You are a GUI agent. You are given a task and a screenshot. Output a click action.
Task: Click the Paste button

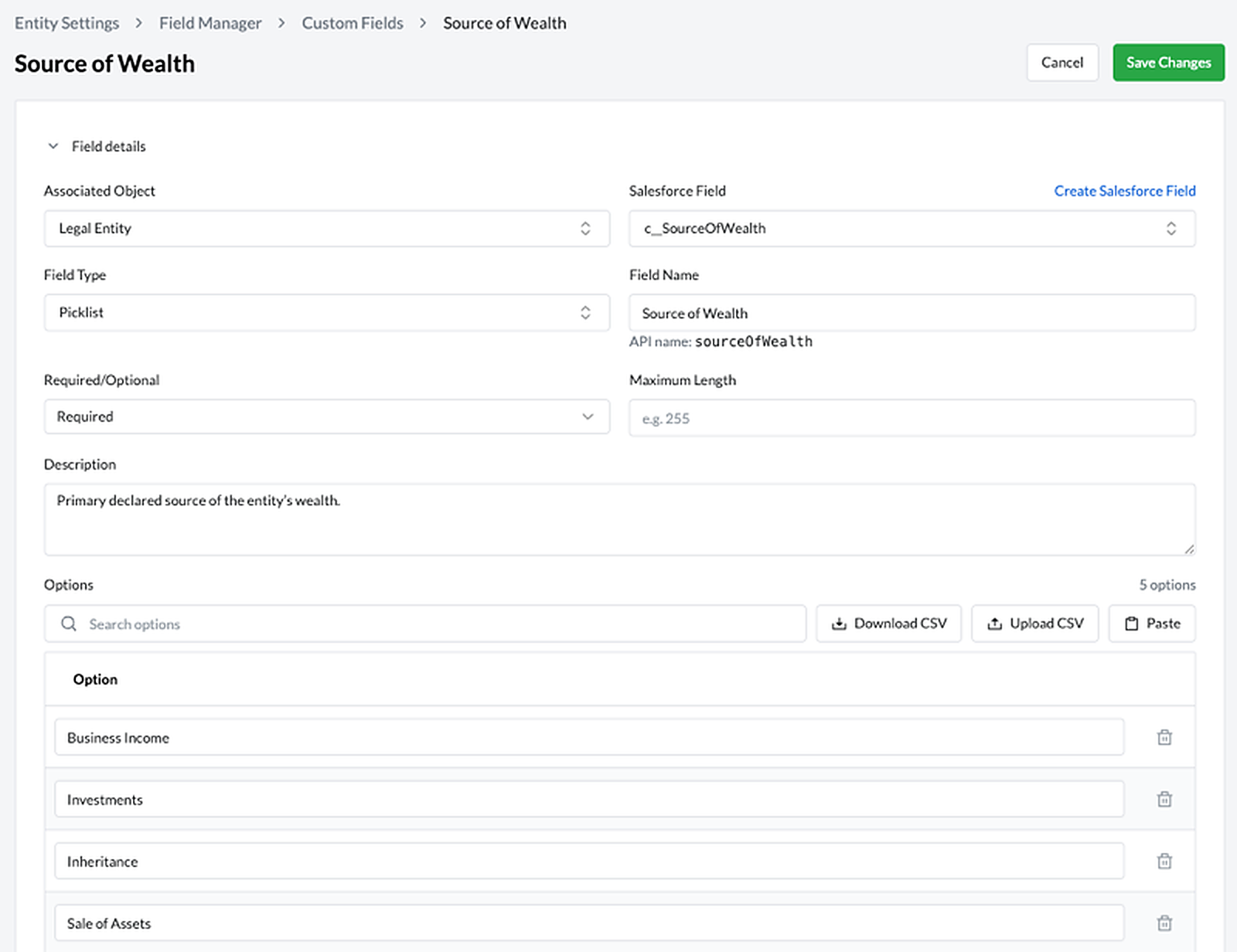point(1152,624)
